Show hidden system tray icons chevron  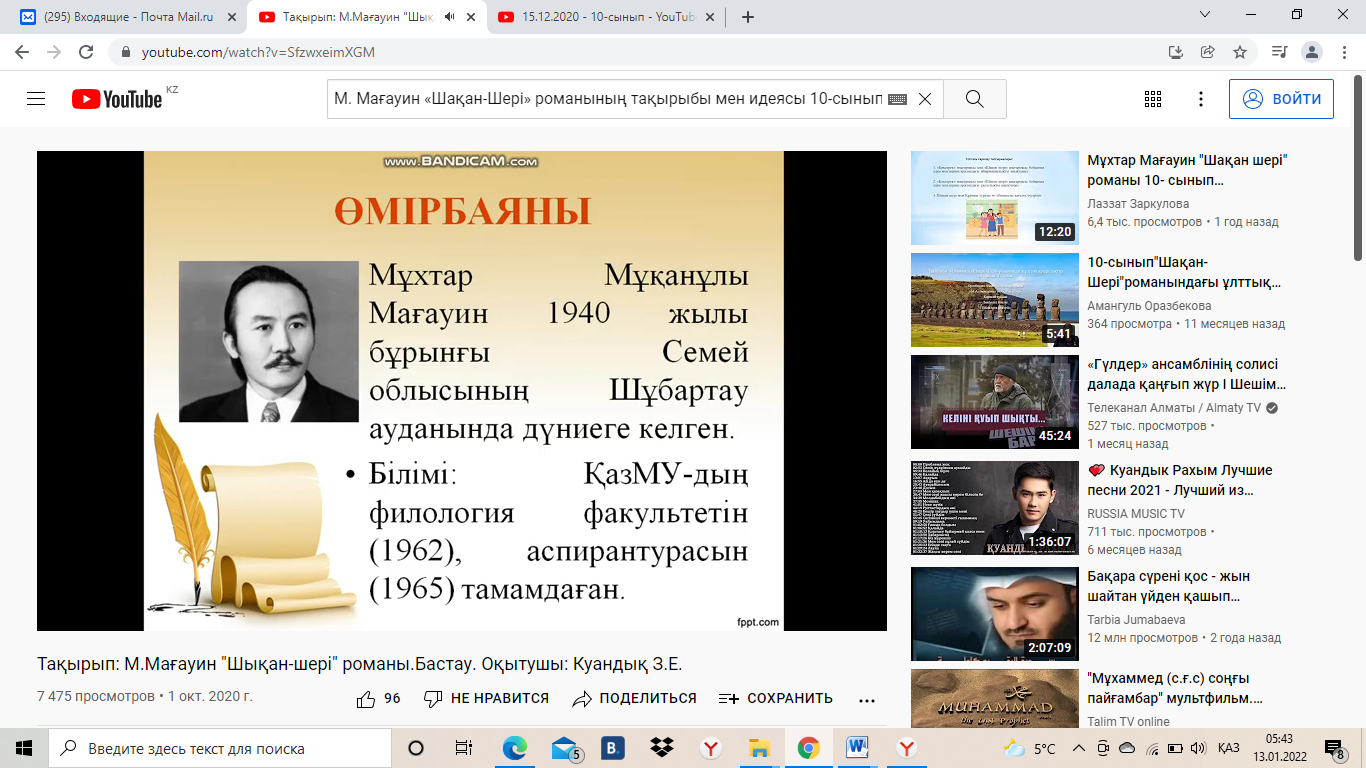click(1079, 748)
